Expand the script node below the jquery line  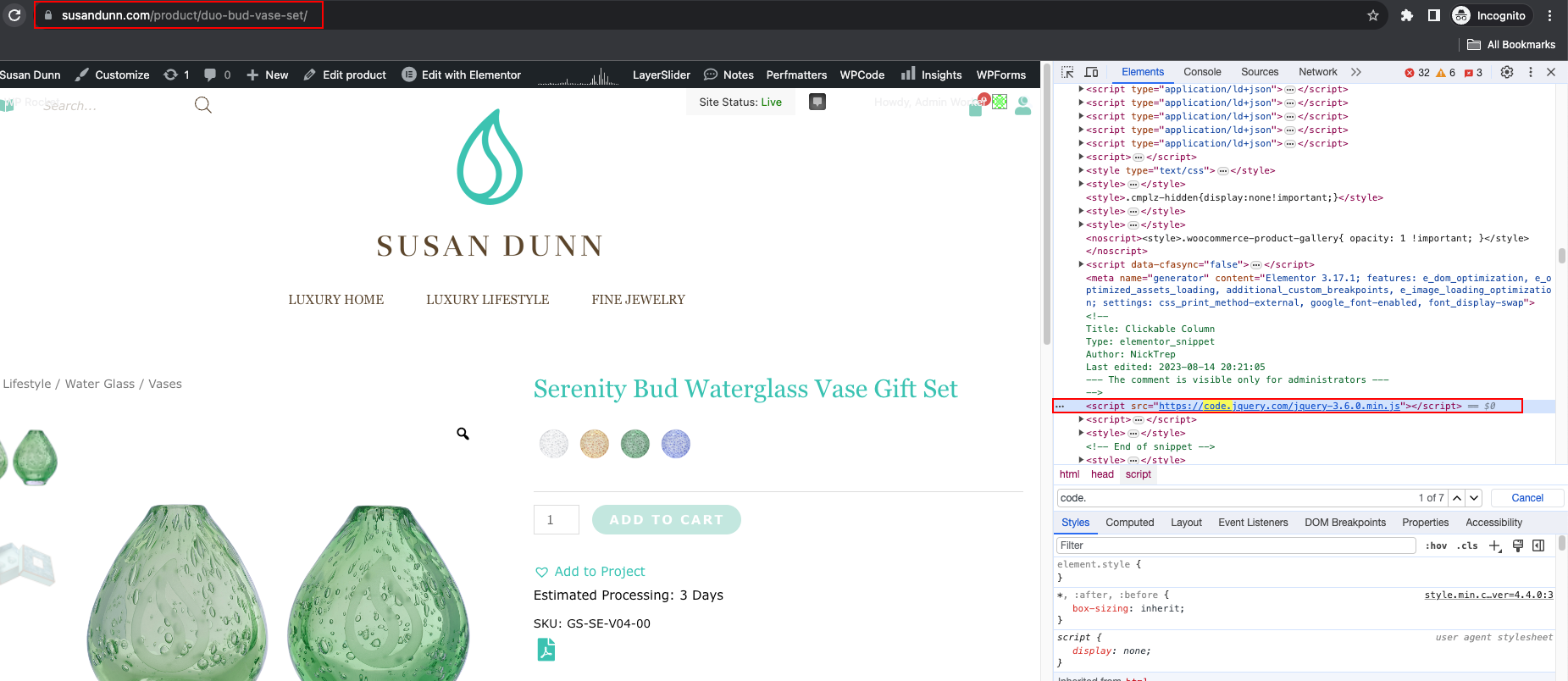pos(1082,419)
